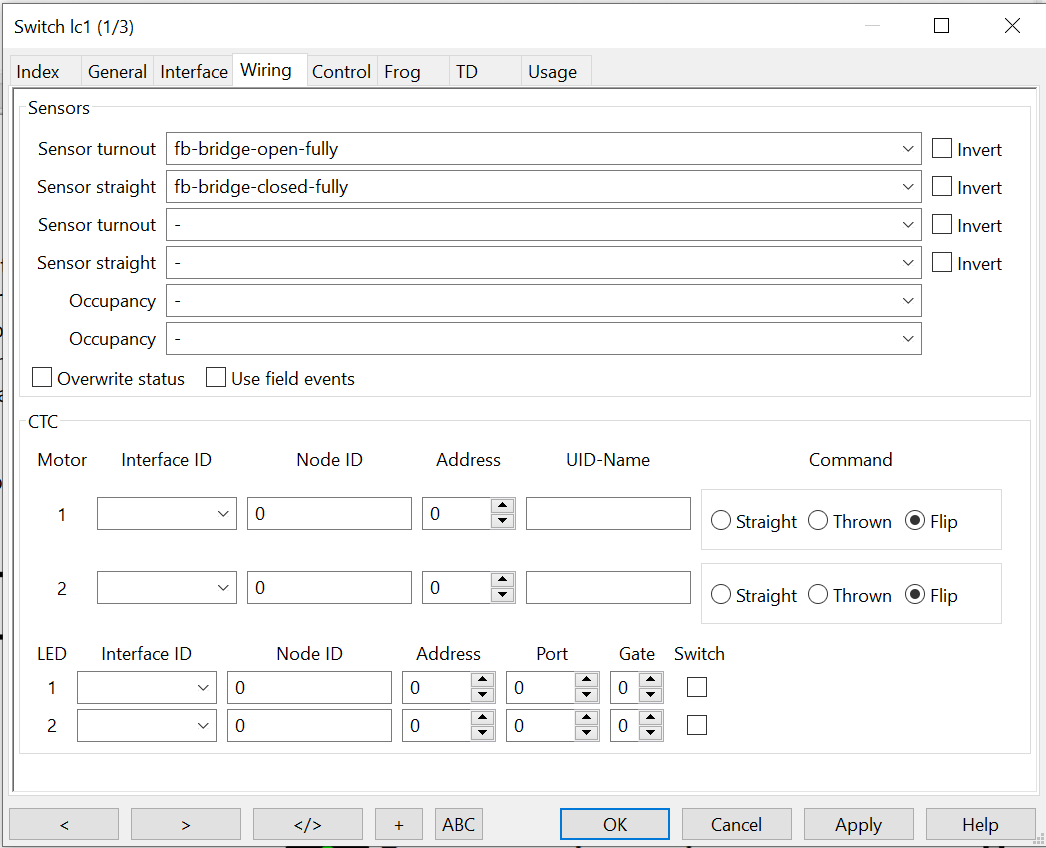Click the Apply button
This screenshot has height=848, width=1046.
[858, 823]
